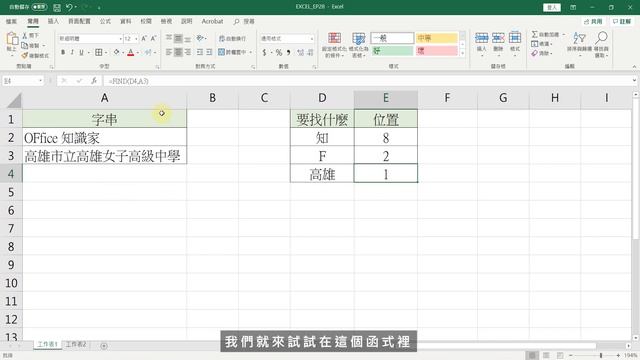This screenshot has height=360, width=640.
Task: Align cell text to the left
Action: 169,52
